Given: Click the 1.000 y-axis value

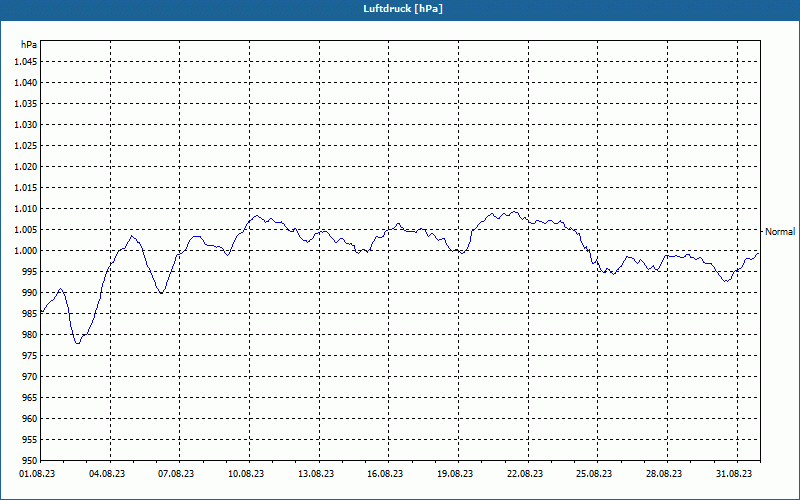Looking at the screenshot, I should (26, 251).
